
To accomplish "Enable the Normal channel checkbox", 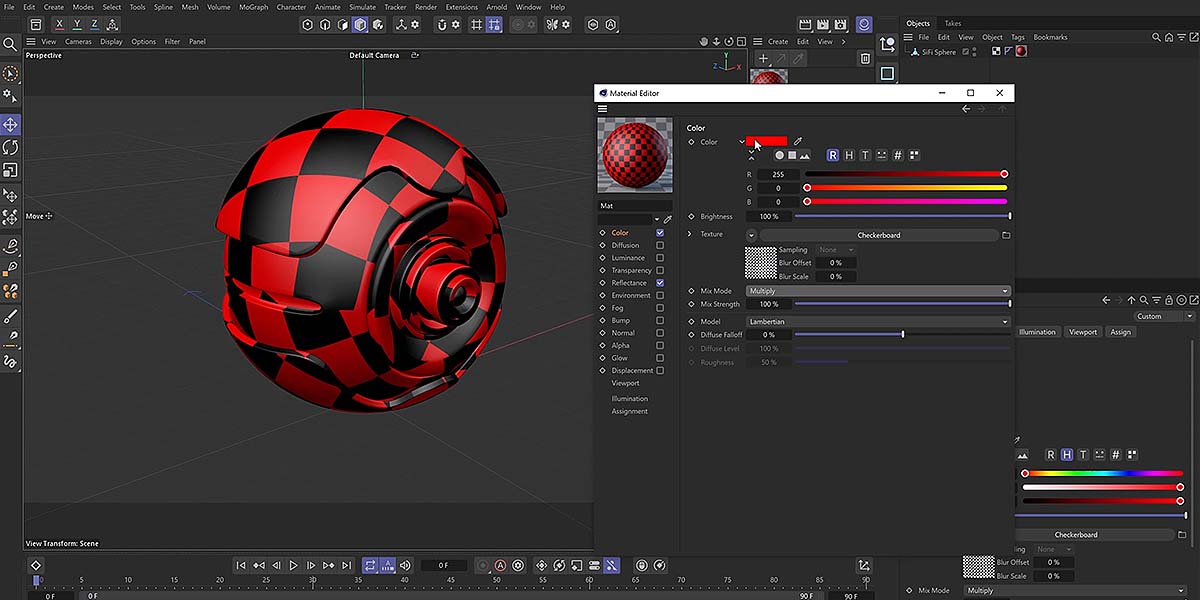I will [x=660, y=333].
